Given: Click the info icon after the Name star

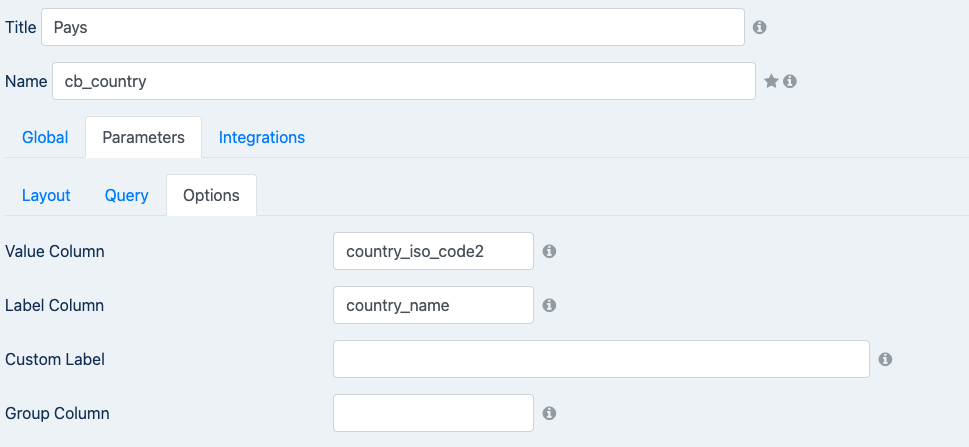Looking at the screenshot, I should point(790,81).
